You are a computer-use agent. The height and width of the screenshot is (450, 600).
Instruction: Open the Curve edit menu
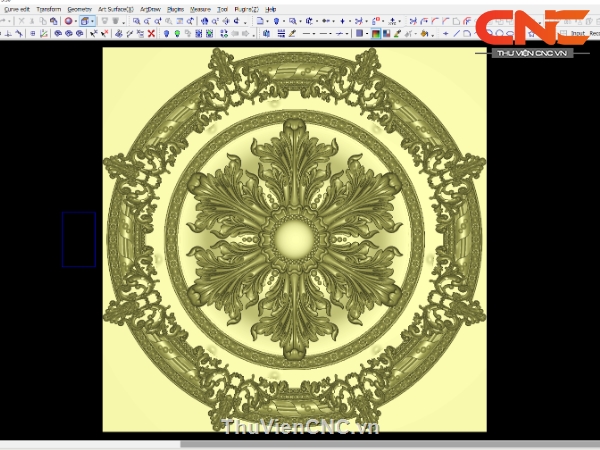pyautogui.click(x=17, y=8)
